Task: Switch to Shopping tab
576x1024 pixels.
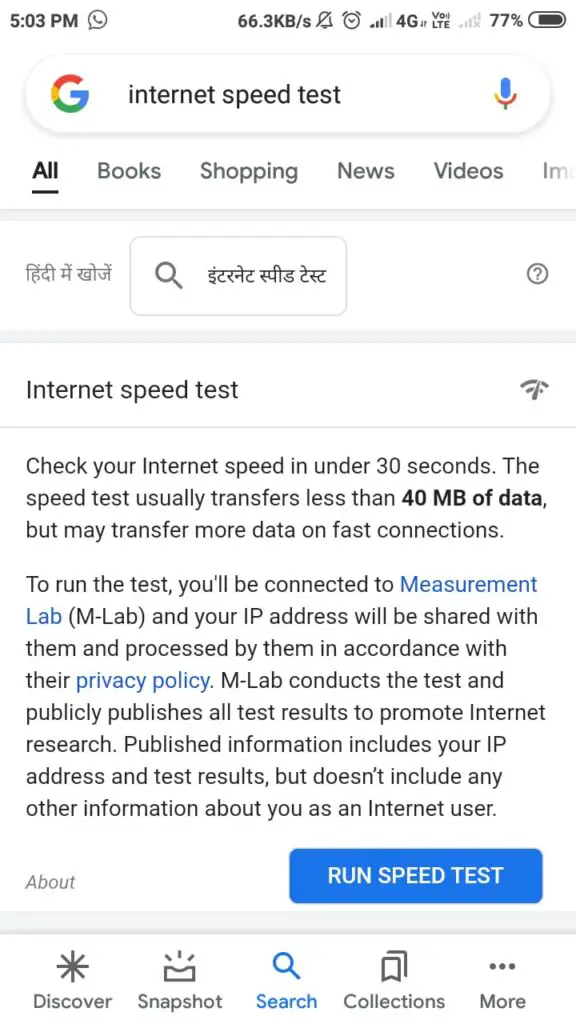Action: click(249, 171)
